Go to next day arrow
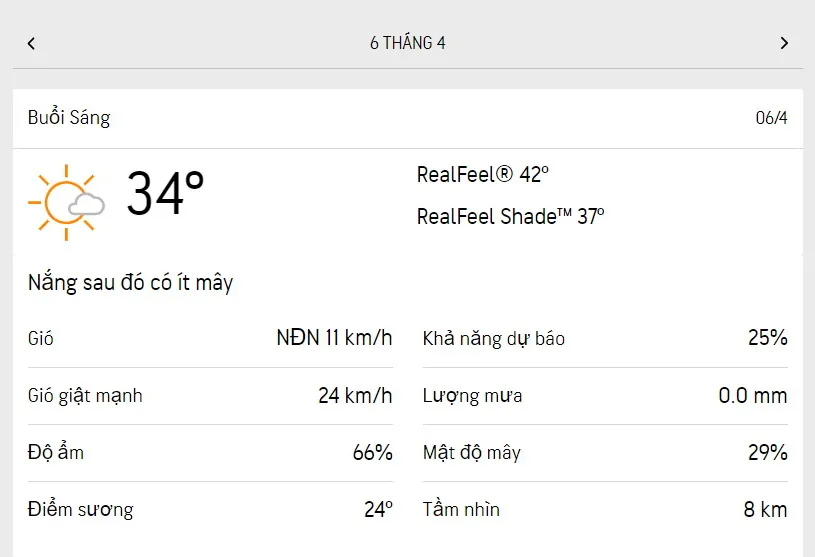815x557 pixels. point(784,43)
